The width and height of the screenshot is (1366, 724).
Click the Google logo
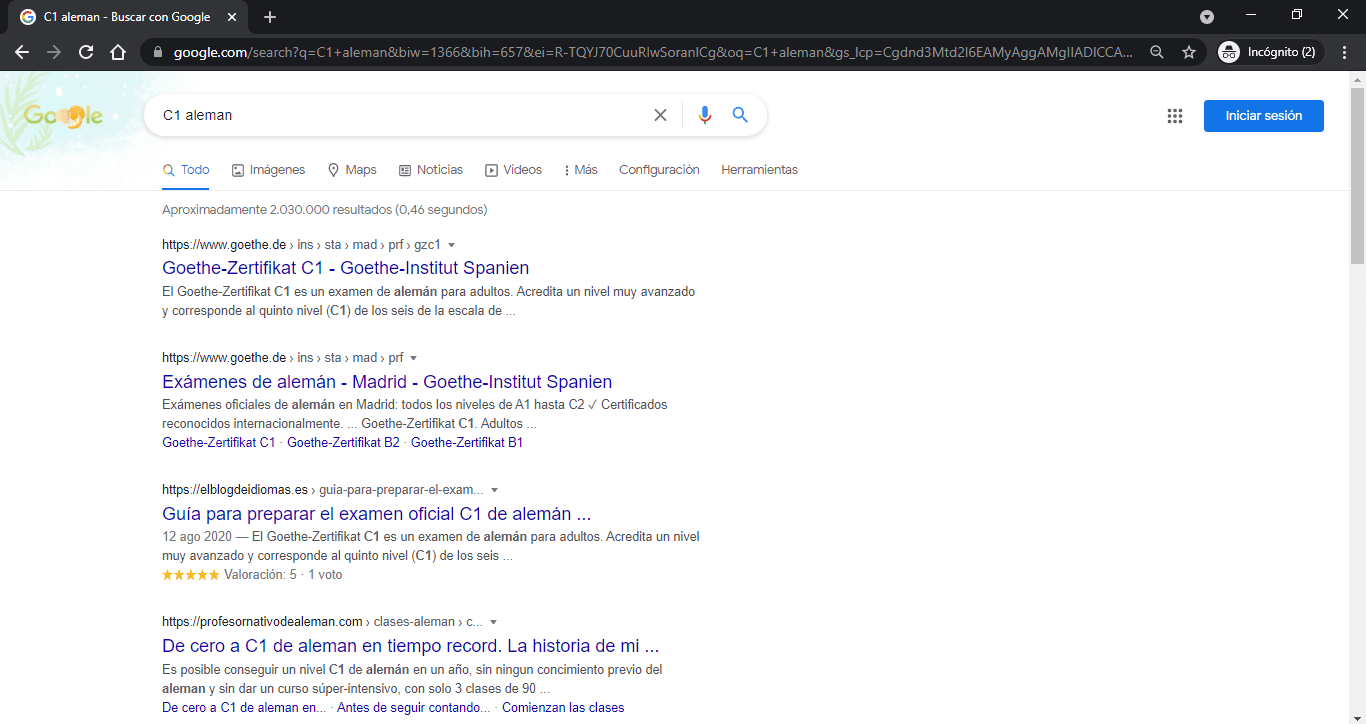pos(63,116)
